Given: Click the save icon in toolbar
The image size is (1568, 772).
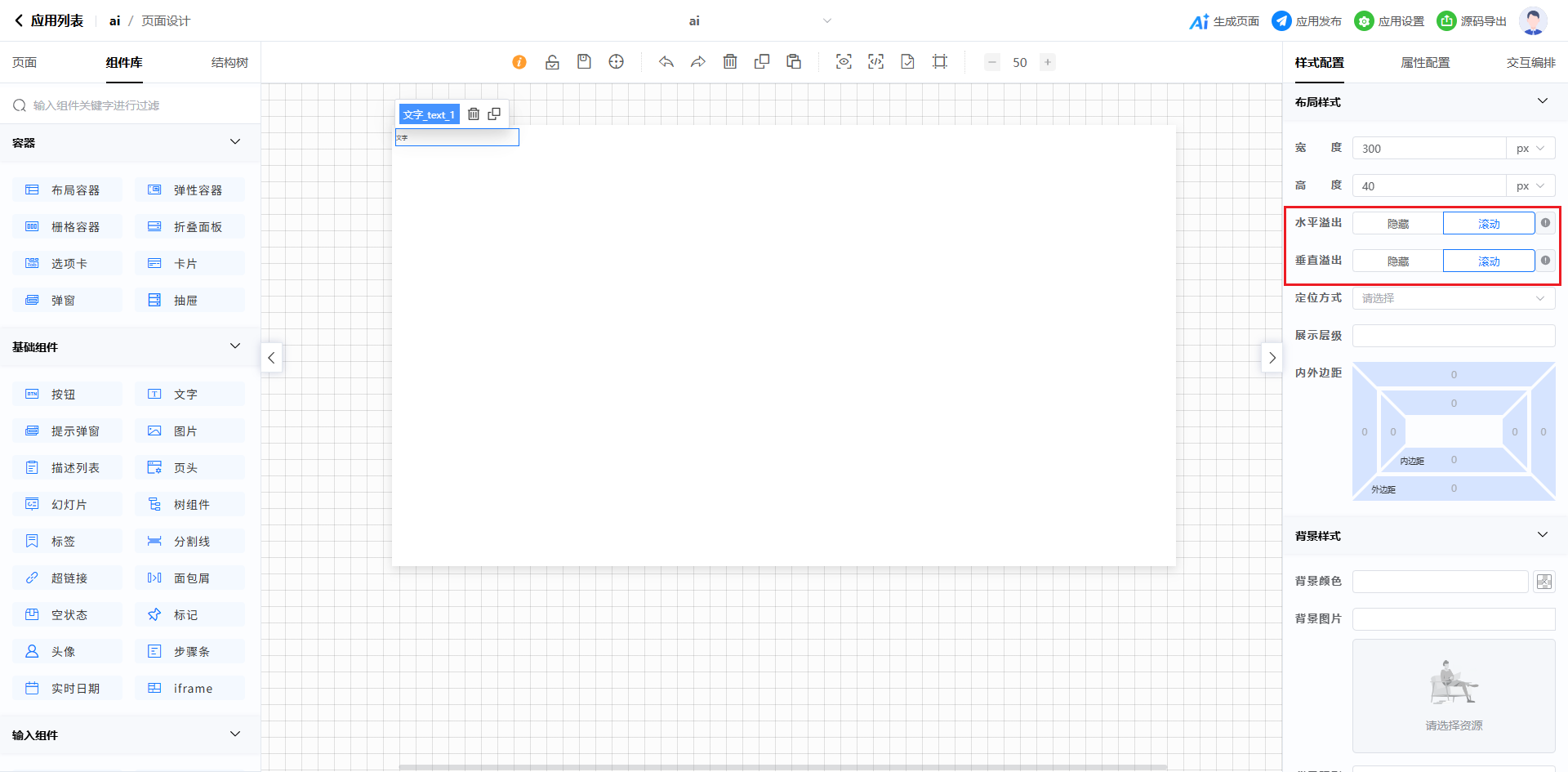Looking at the screenshot, I should pyautogui.click(x=584, y=62).
